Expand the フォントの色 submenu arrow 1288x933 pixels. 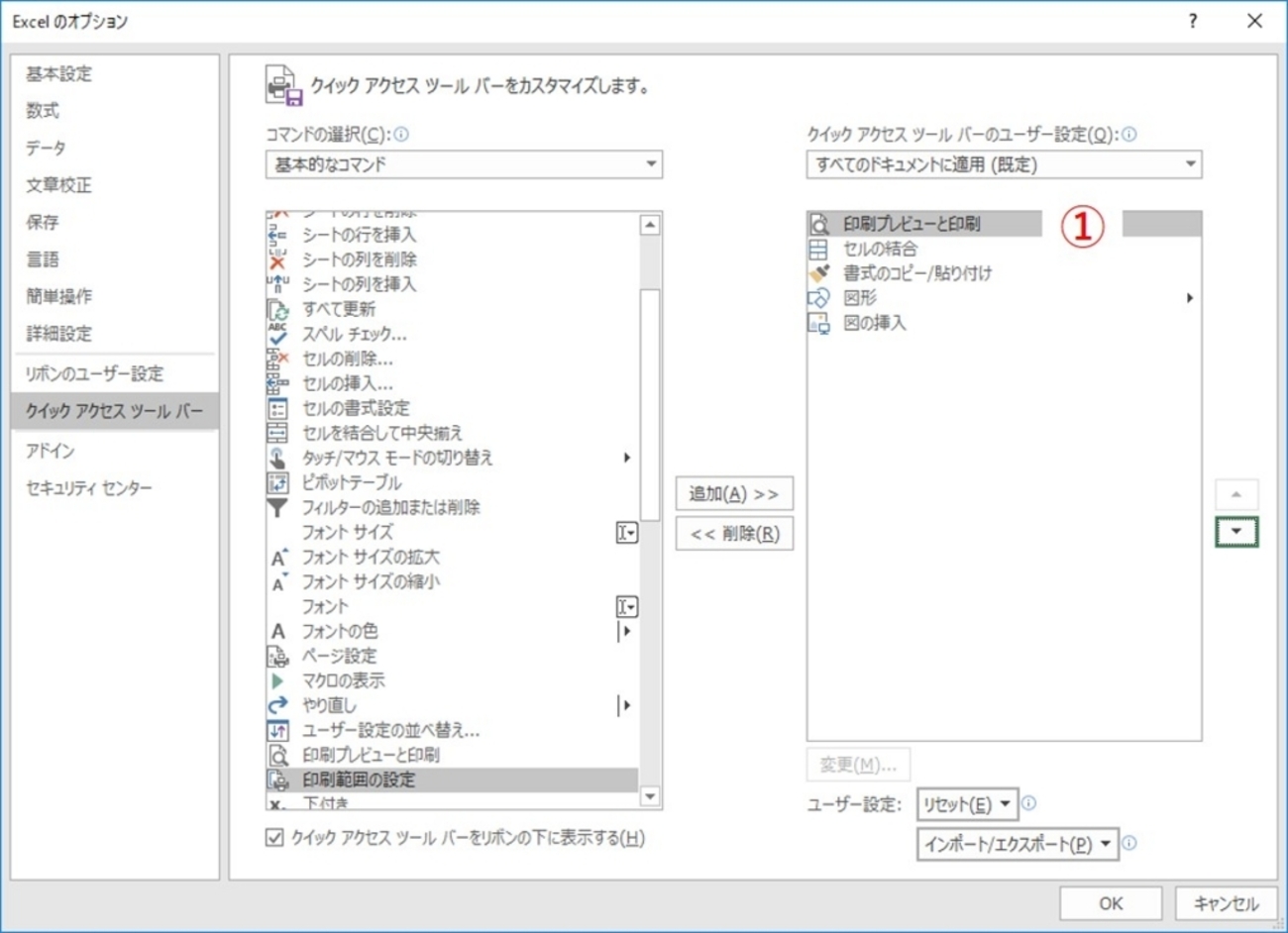click(x=625, y=631)
